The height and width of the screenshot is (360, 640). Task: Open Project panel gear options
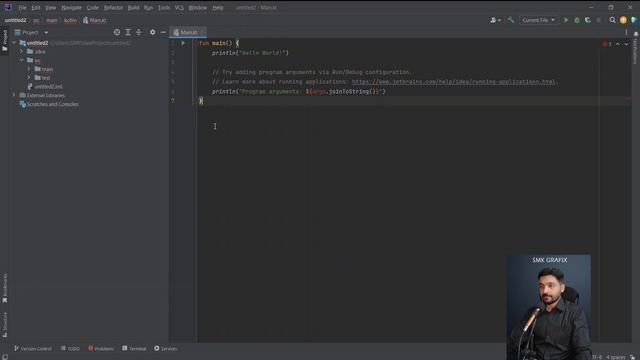pyautogui.click(x=152, y=32)
